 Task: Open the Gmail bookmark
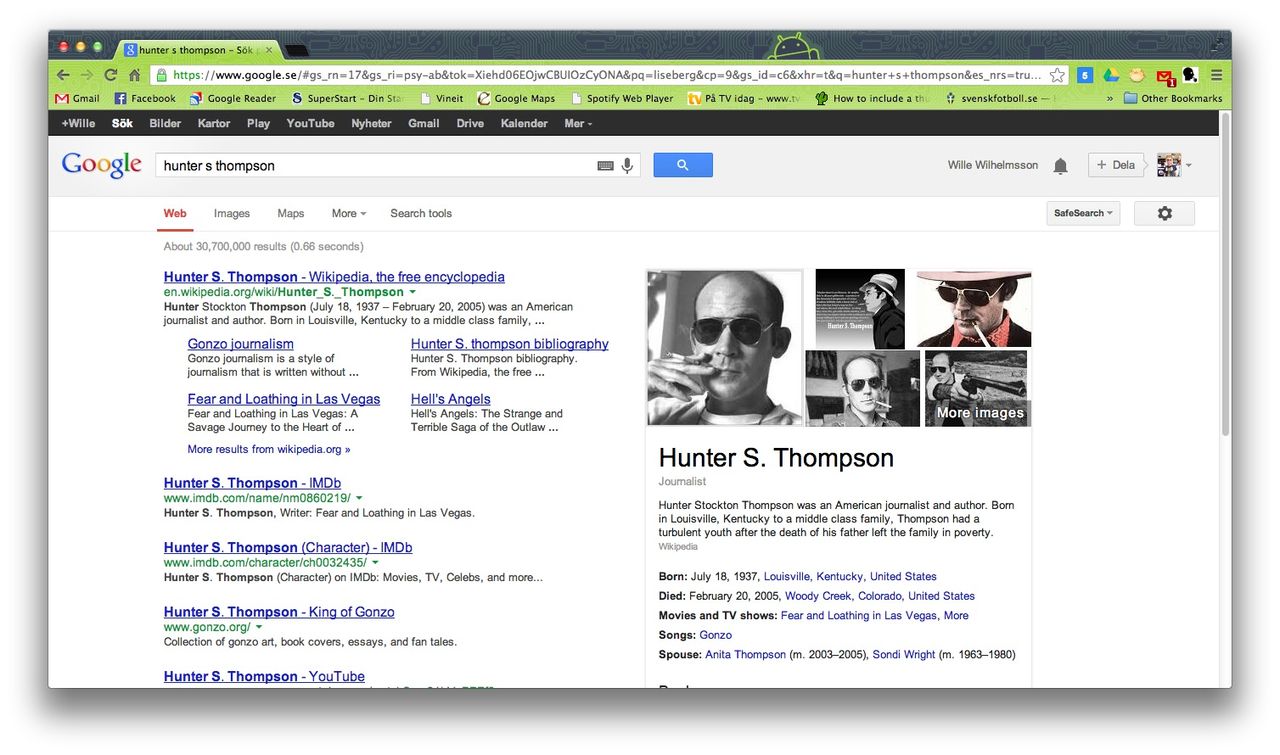(77, 98)
